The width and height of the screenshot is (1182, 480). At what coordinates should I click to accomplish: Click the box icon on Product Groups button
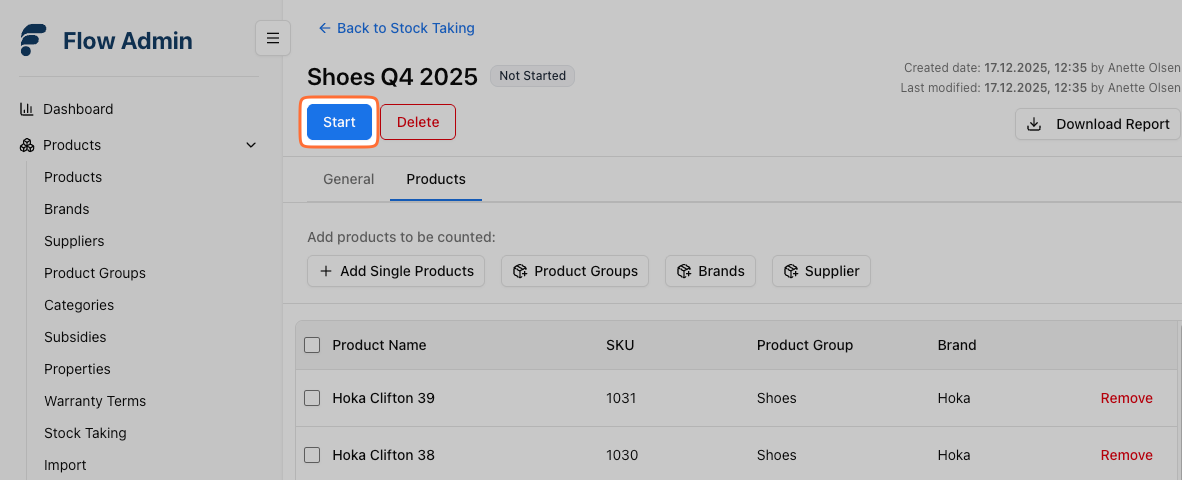[520, 271]
